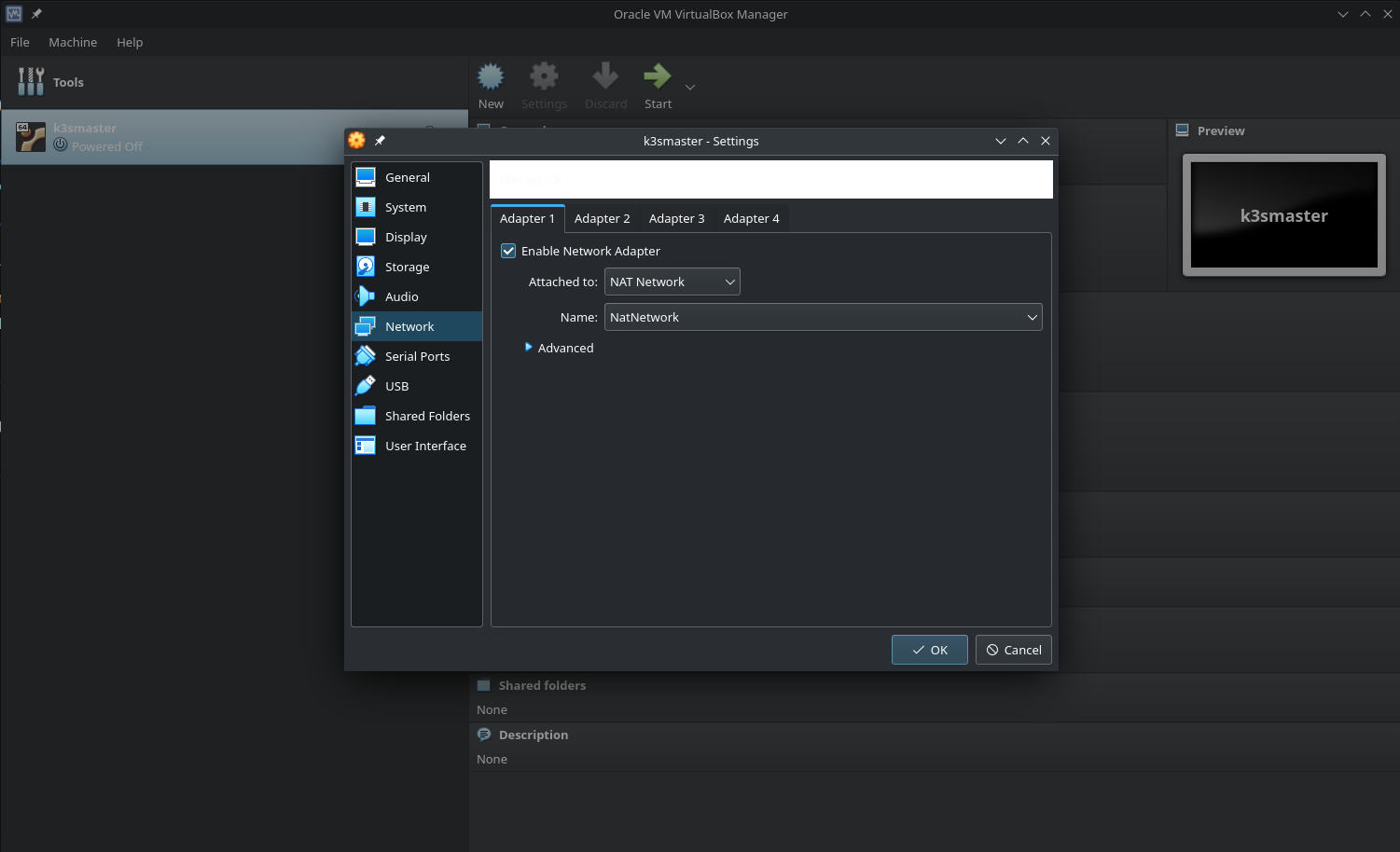Select the Network settings category
Screen dimensions: 1400x852
(x=417, y=326)
